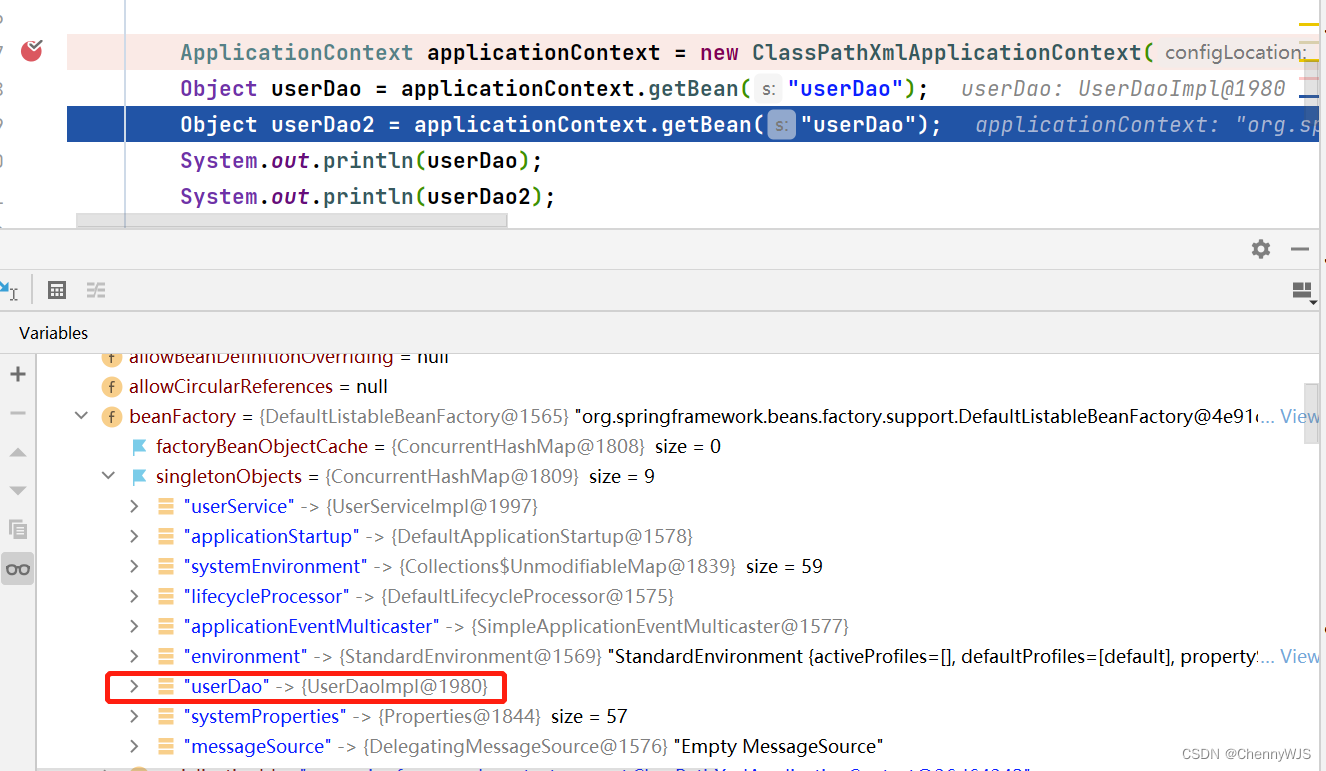
Task: Click View link on environment row
Action: [x=1299, y=656]
